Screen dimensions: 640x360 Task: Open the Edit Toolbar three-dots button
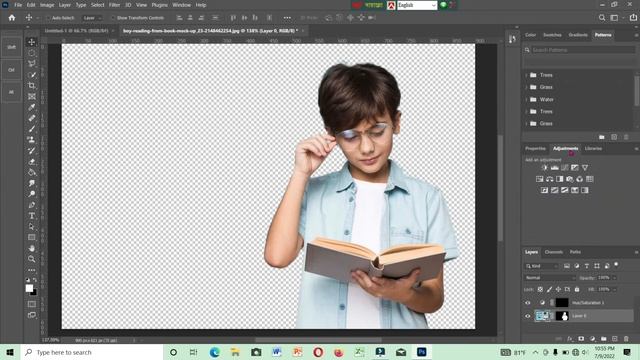(x=31, y=270)
